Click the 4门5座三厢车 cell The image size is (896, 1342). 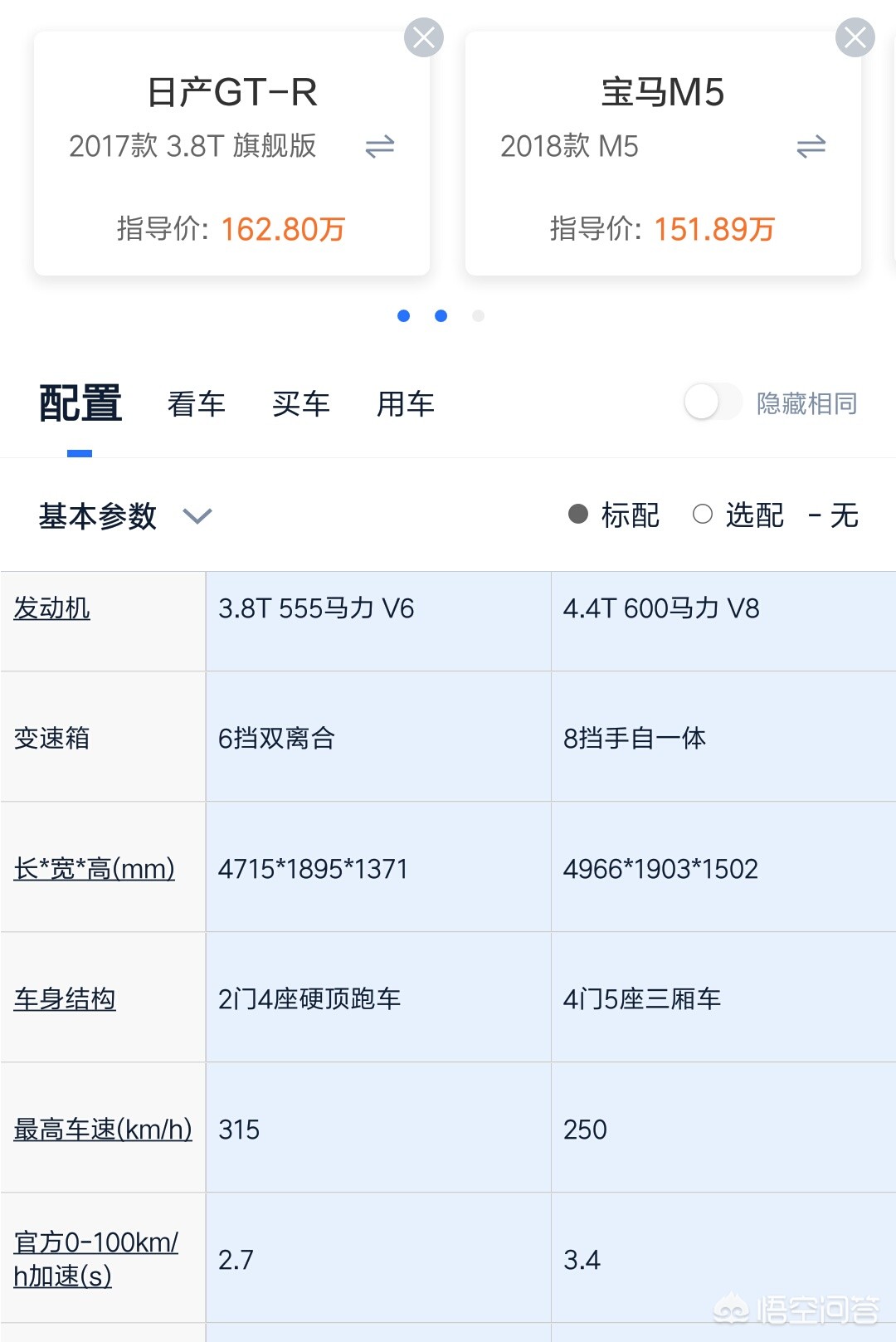pyautogui.click(x=723, y=997)
